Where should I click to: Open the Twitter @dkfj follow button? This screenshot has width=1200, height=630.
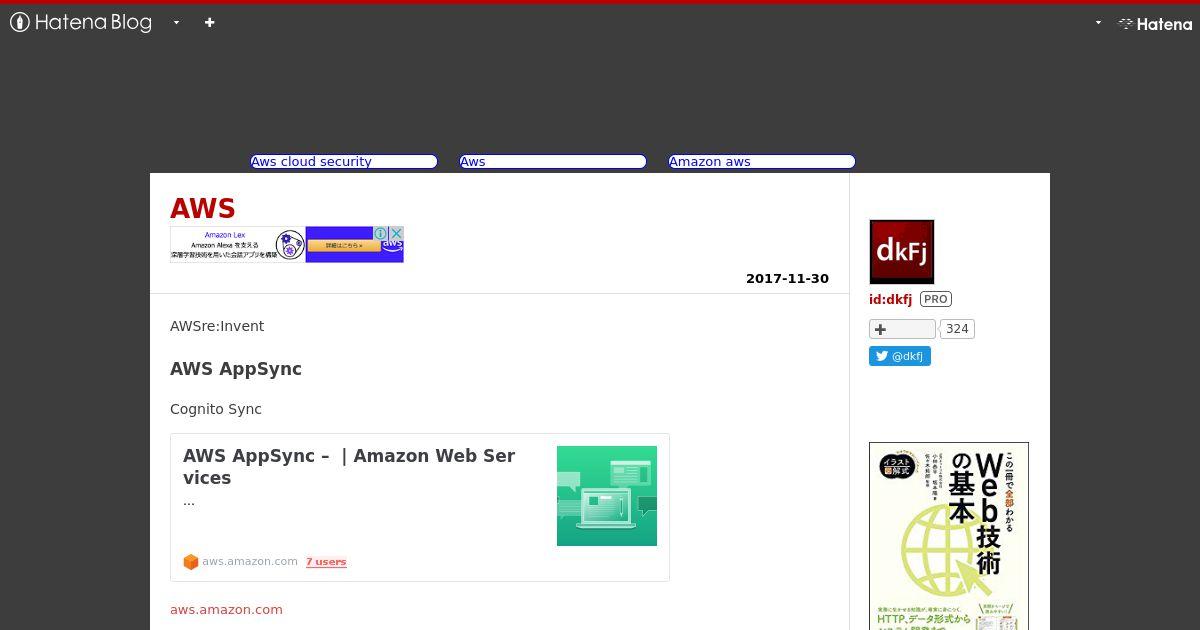(x=900, y=356)
